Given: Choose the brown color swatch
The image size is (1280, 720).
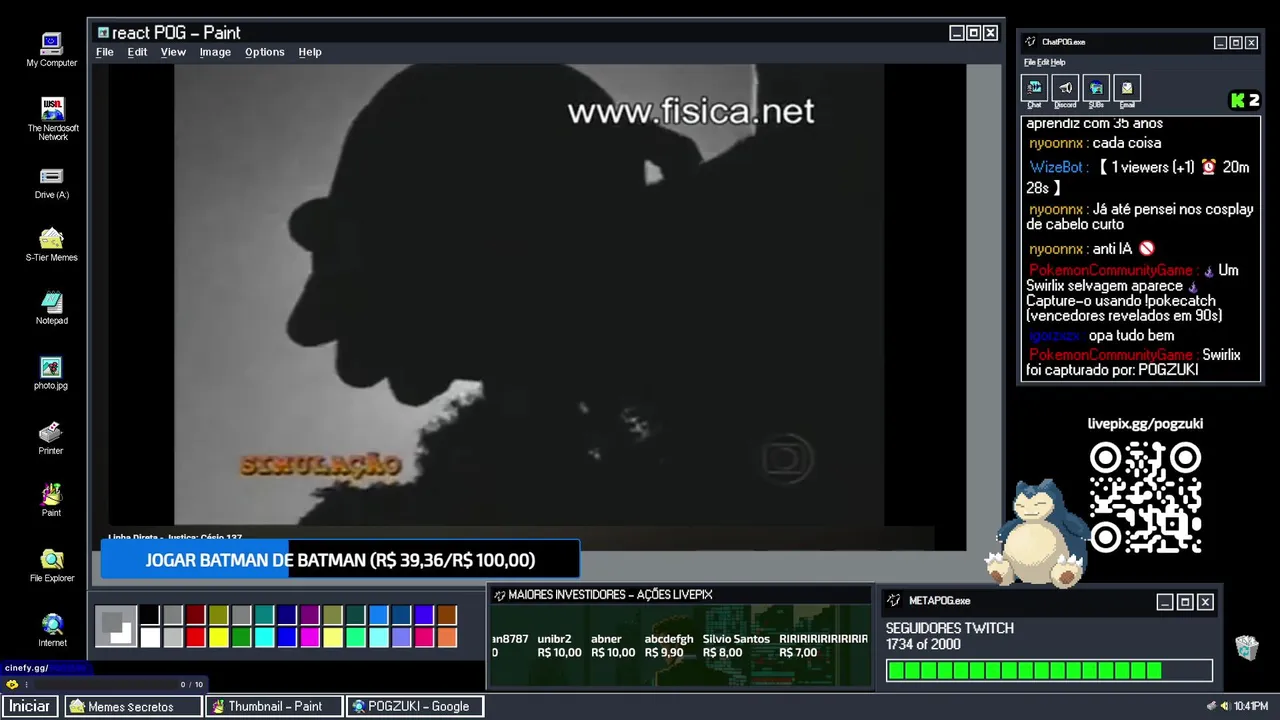Looking at the screenshot, I should point(447,615).
